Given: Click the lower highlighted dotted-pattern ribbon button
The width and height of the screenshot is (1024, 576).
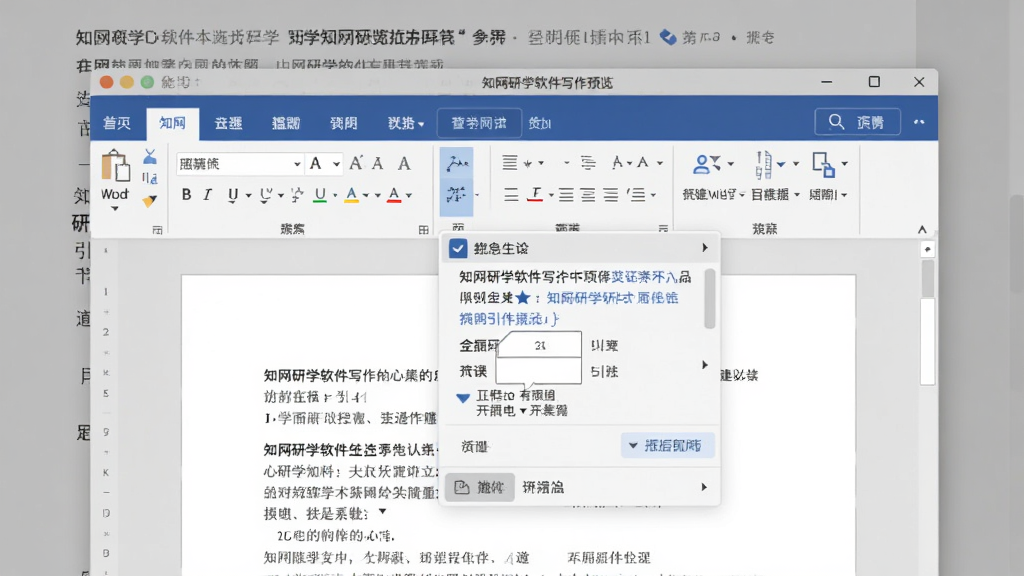Looking at the screenshot, I should tap(456, 195).
